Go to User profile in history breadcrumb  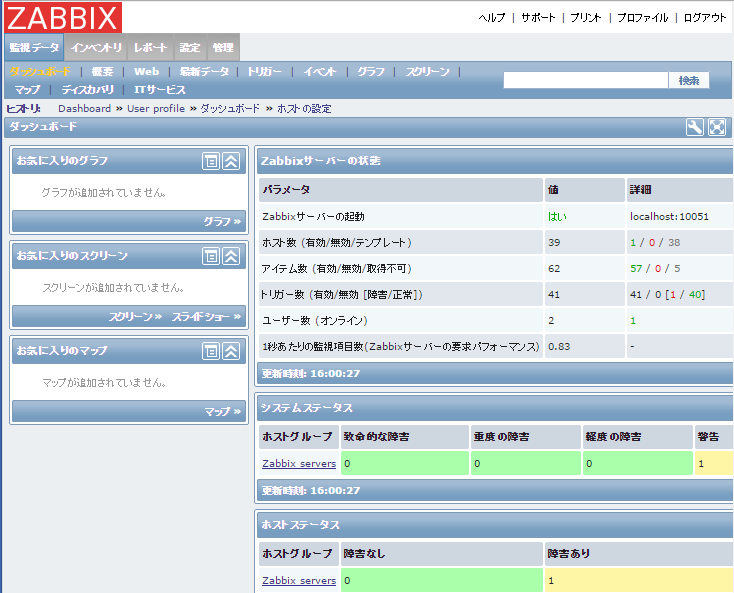pyautogui.click(x=156, y=109)
